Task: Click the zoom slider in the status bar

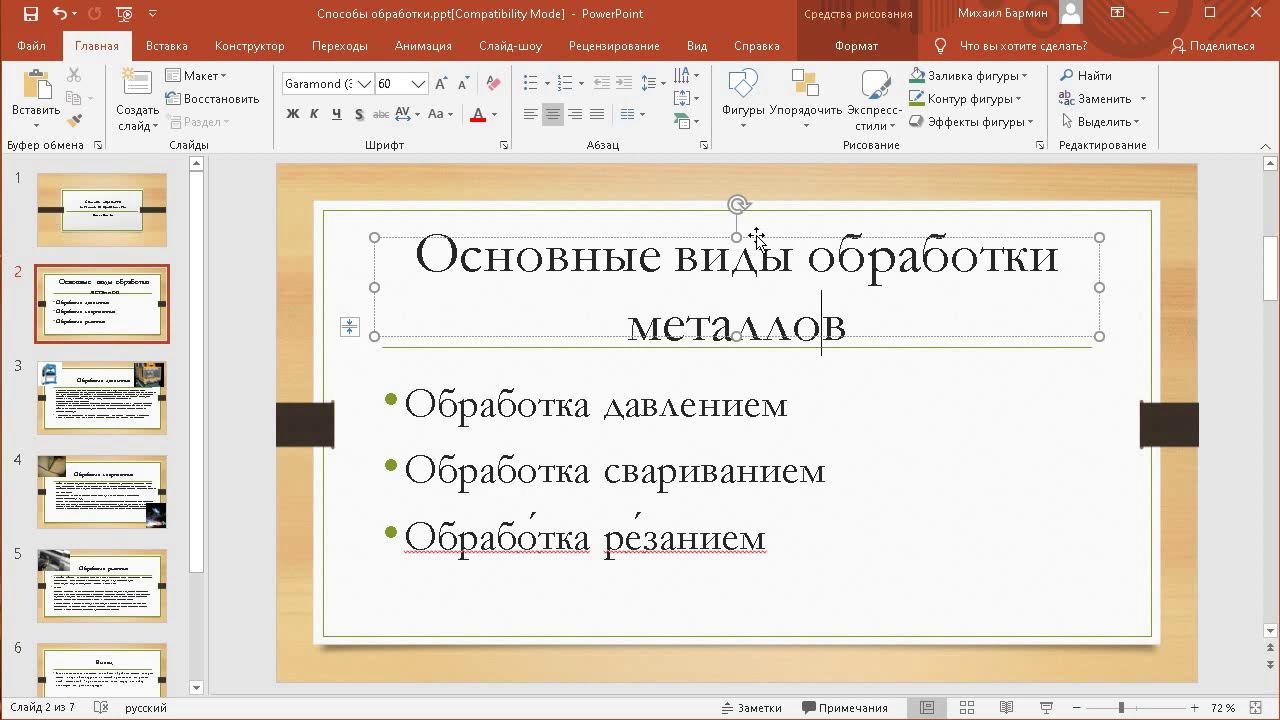Action: pyautogui.click(x=1121, y=708)
